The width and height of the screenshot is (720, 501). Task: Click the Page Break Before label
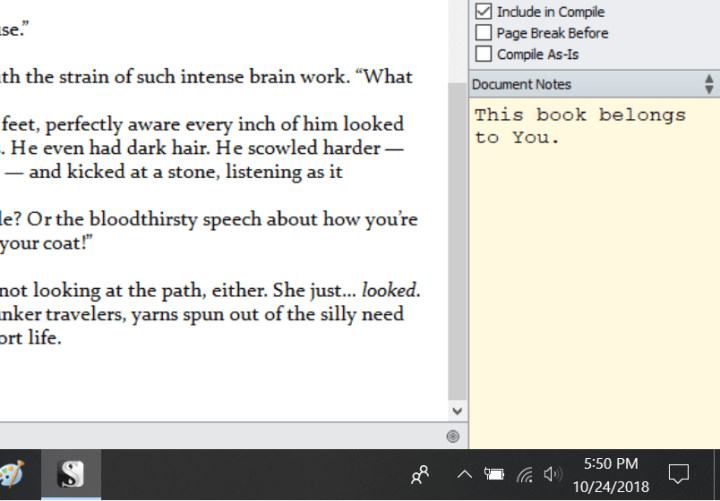552,33
